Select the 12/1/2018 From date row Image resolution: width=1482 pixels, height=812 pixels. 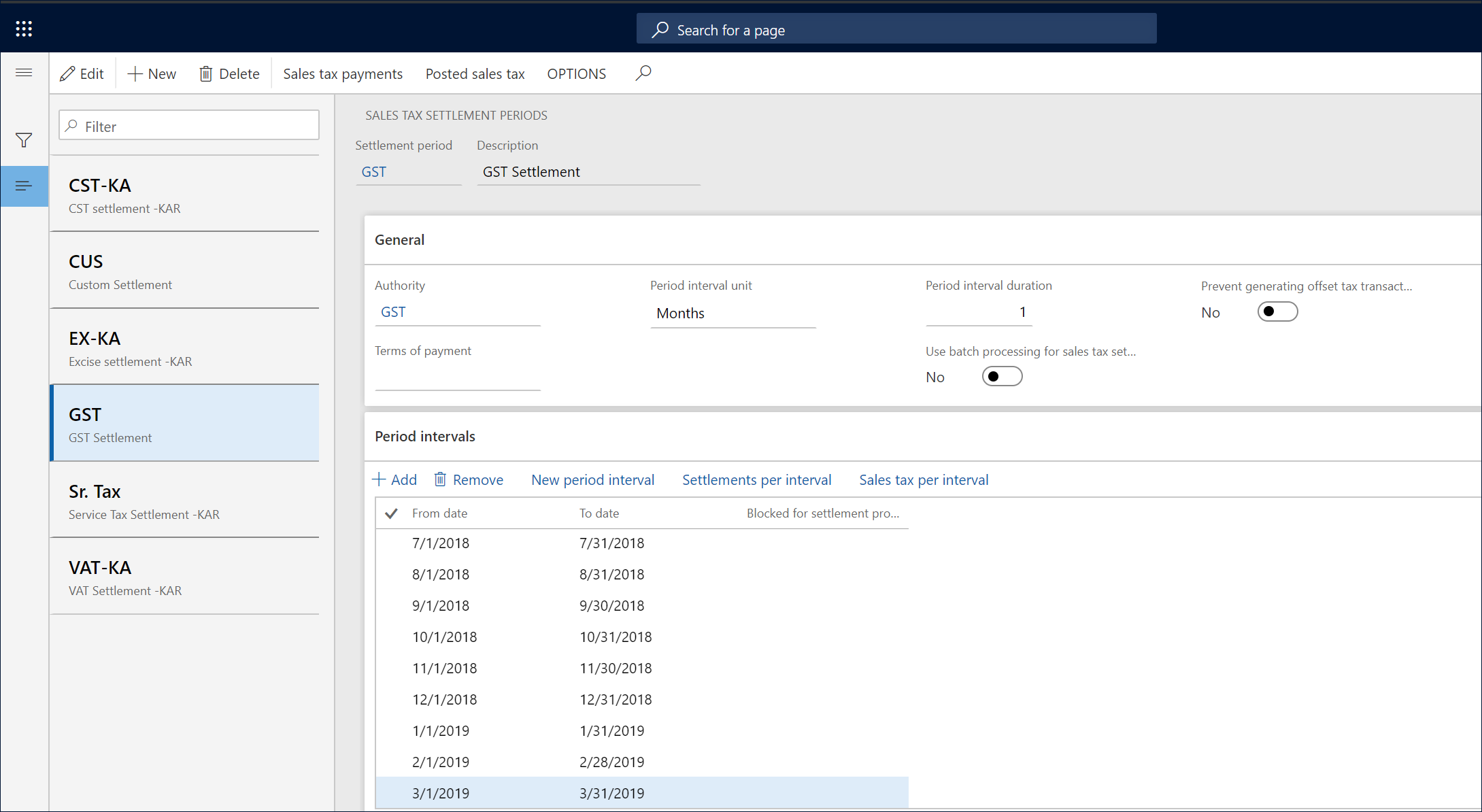pyautogui.click(x=445, y=699)
